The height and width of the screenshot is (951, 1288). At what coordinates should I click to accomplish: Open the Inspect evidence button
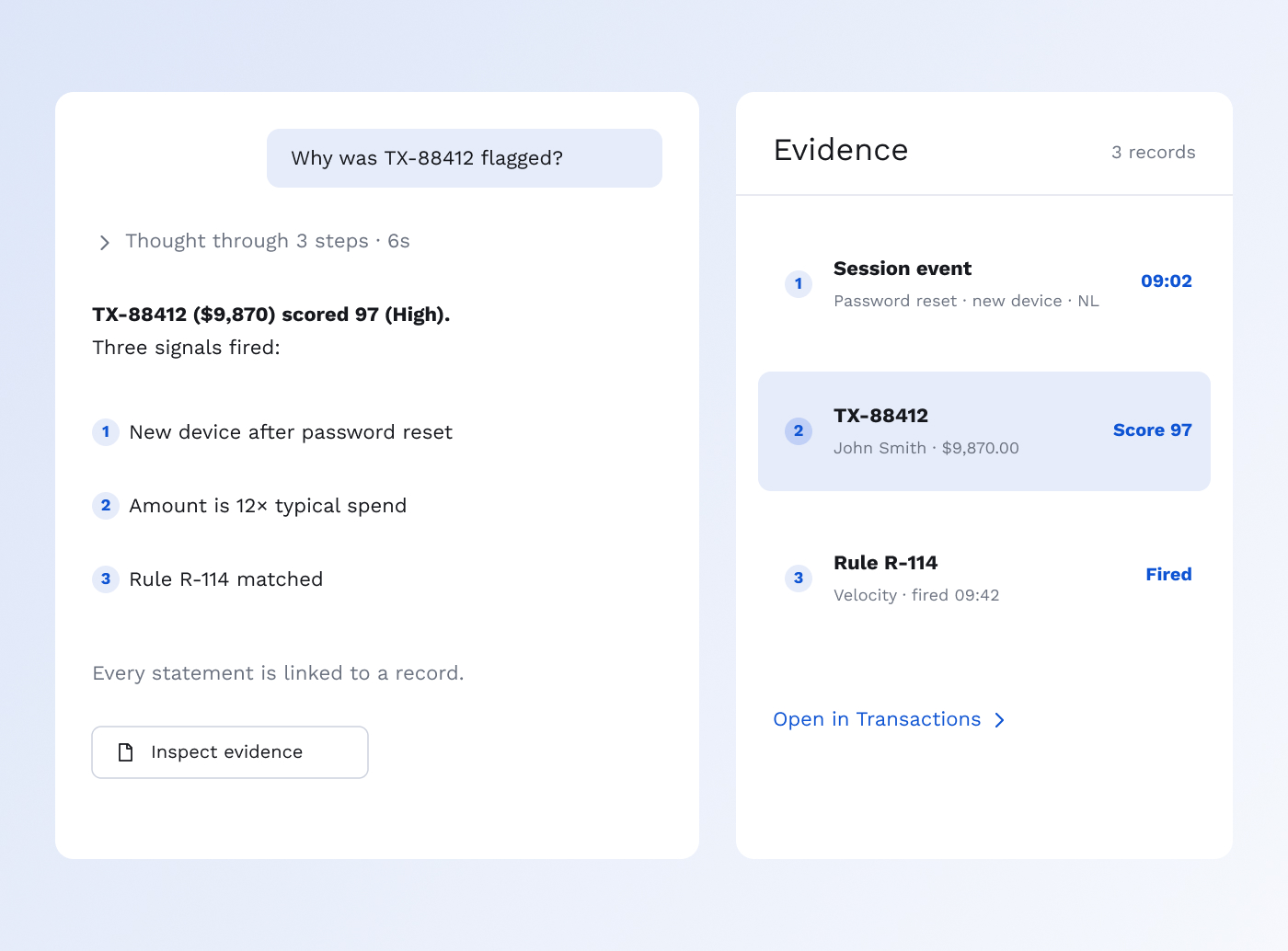[x=230, y=752]
